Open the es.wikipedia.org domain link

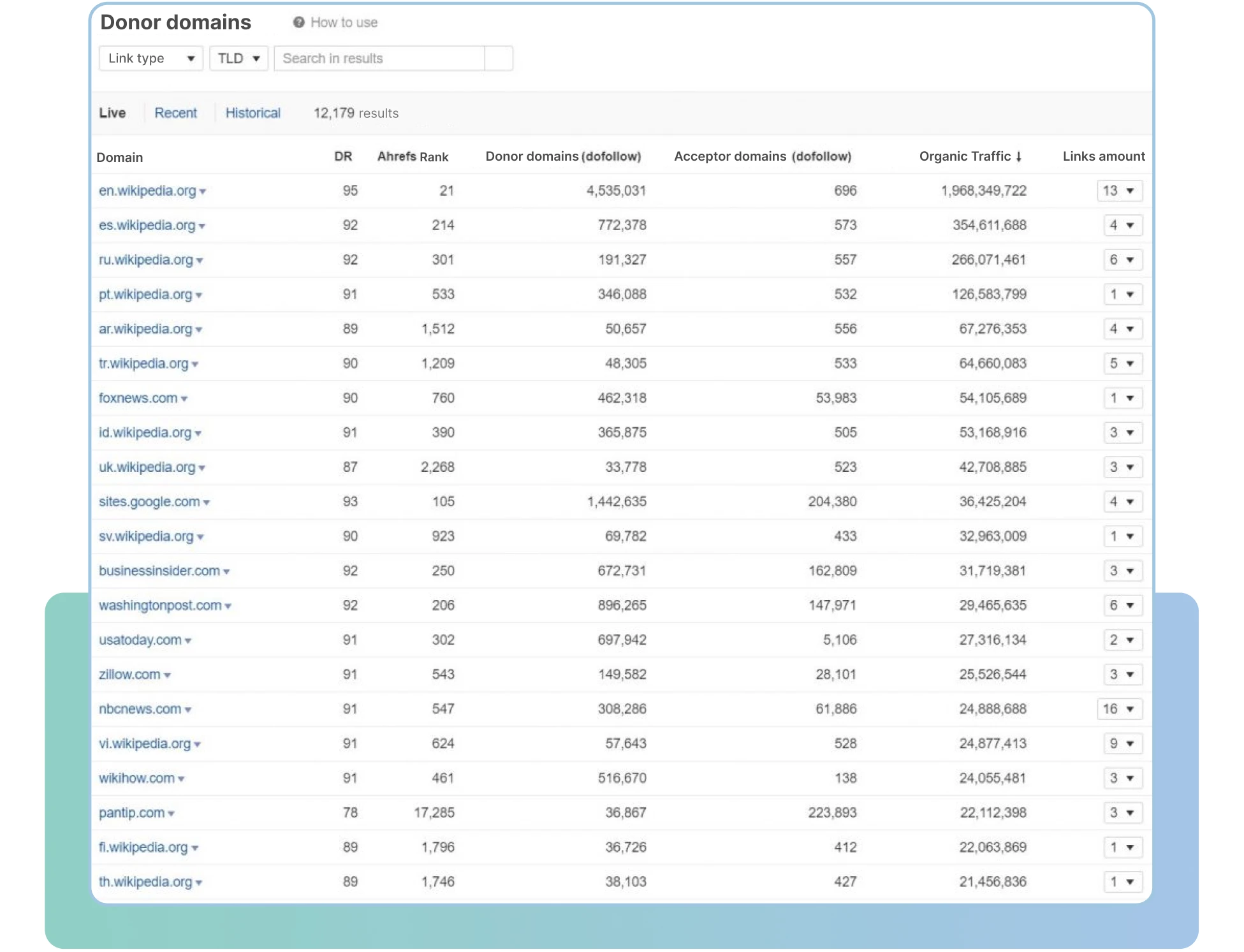(147, 225)
